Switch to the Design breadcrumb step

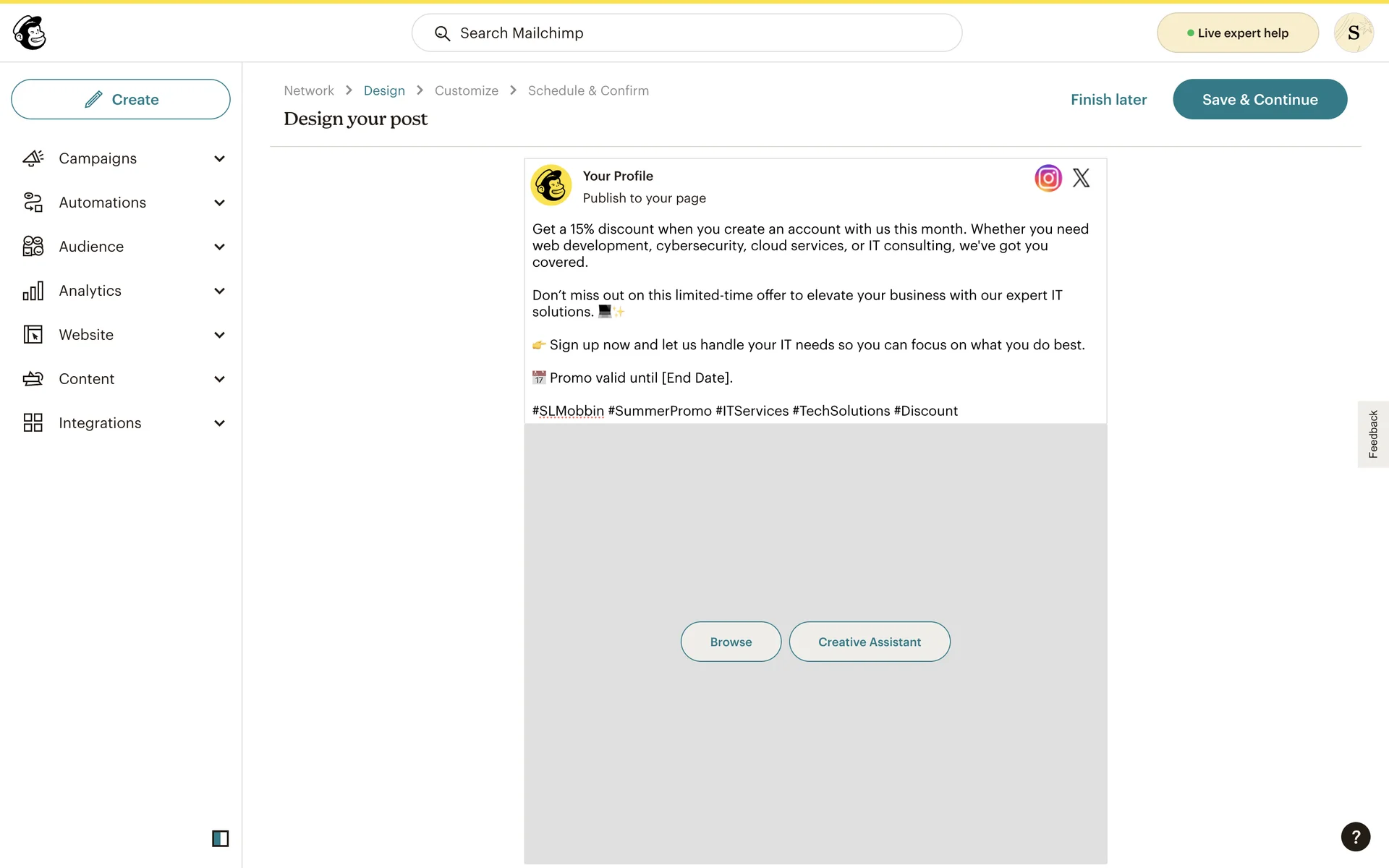point(384,90)
